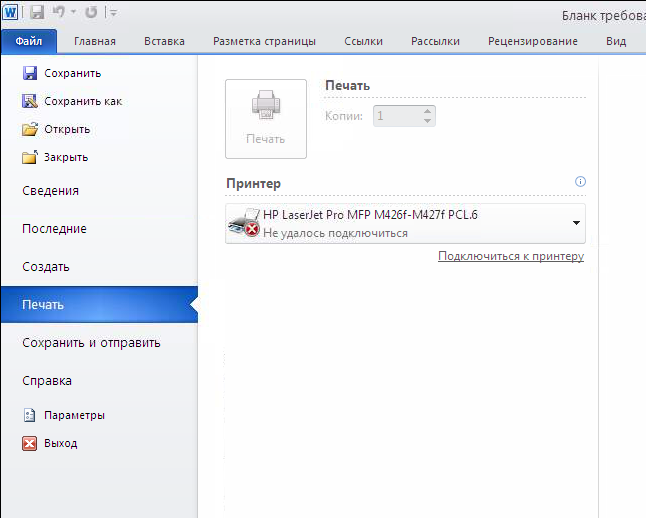This screenshot has height=518, width=646.
Task: Click the Закрыть folder icon
Action: [30, 157]
